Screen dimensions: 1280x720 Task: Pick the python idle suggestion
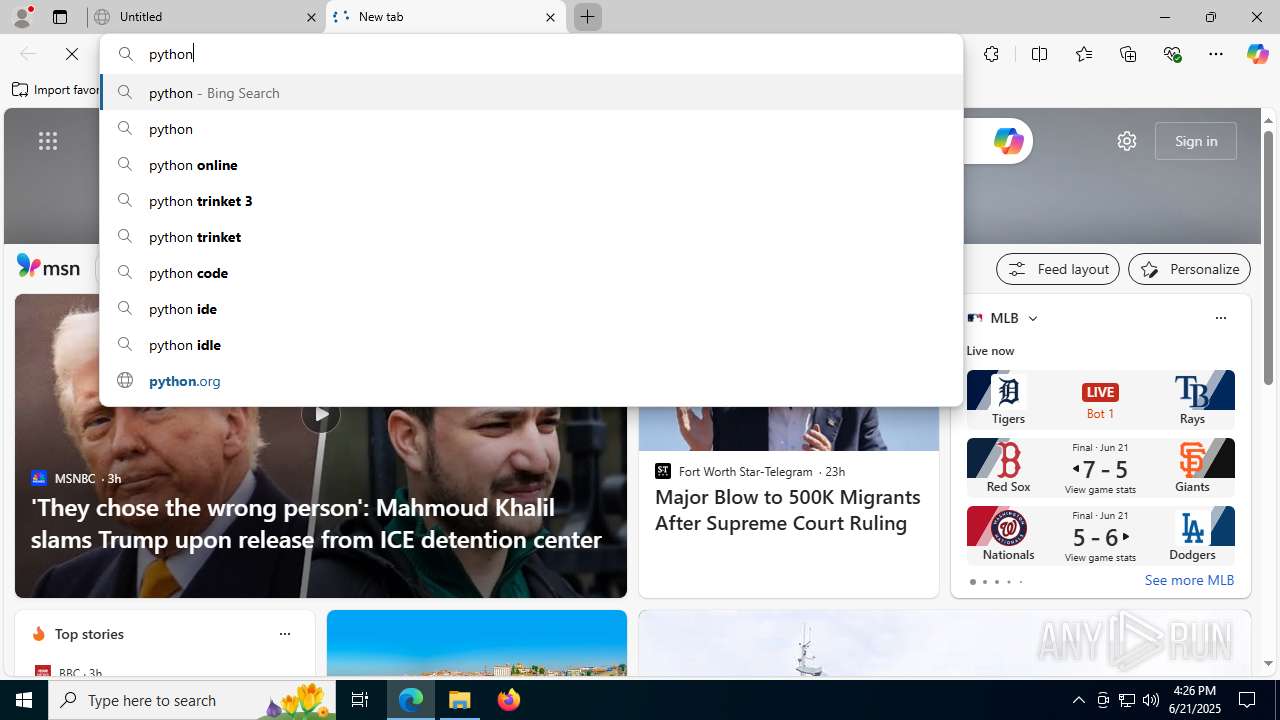pos(531,345)
